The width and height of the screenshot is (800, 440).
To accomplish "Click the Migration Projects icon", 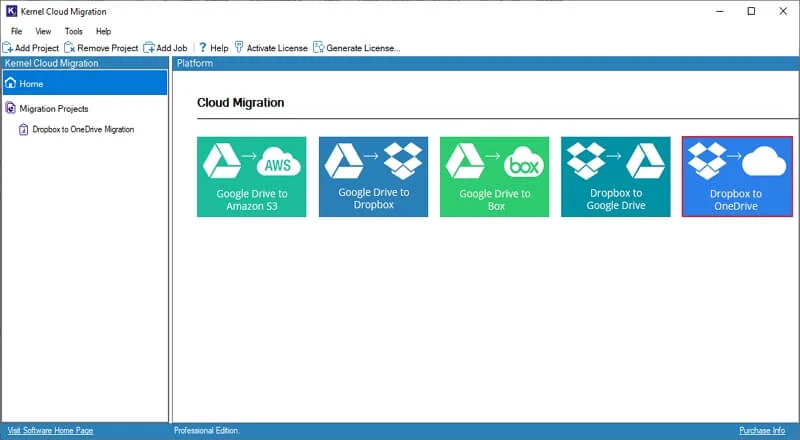I will [11, 108].
